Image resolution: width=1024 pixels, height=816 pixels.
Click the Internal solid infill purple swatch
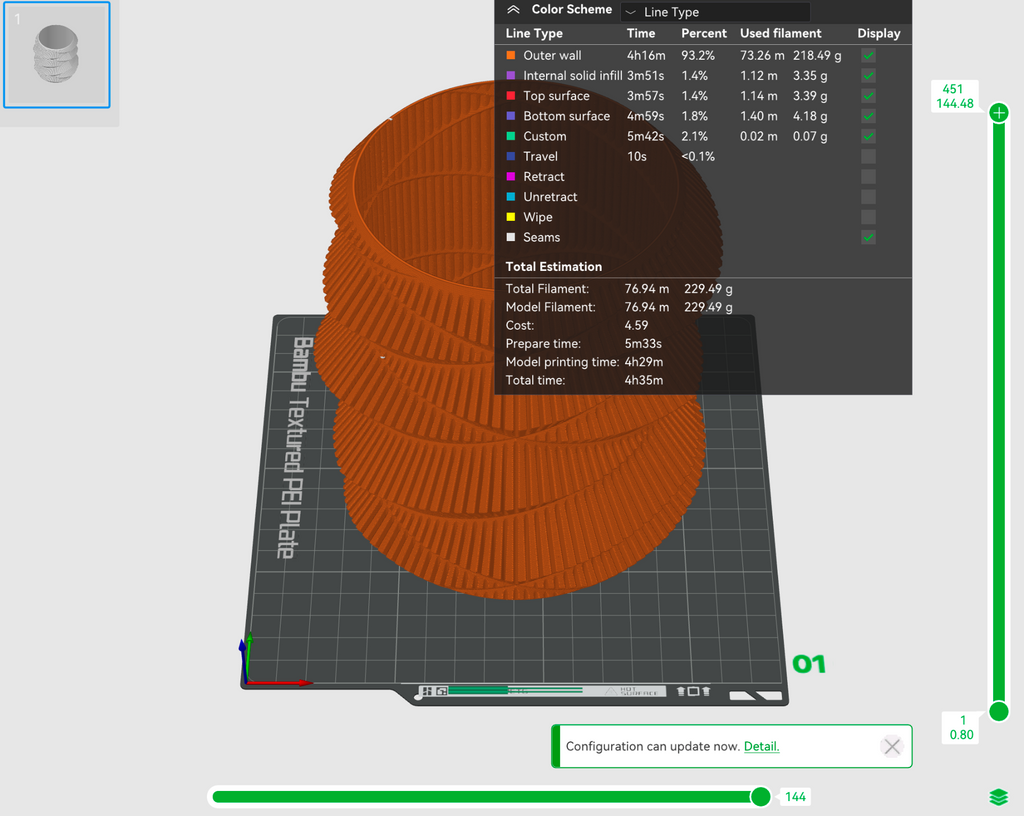pos(511,76)
